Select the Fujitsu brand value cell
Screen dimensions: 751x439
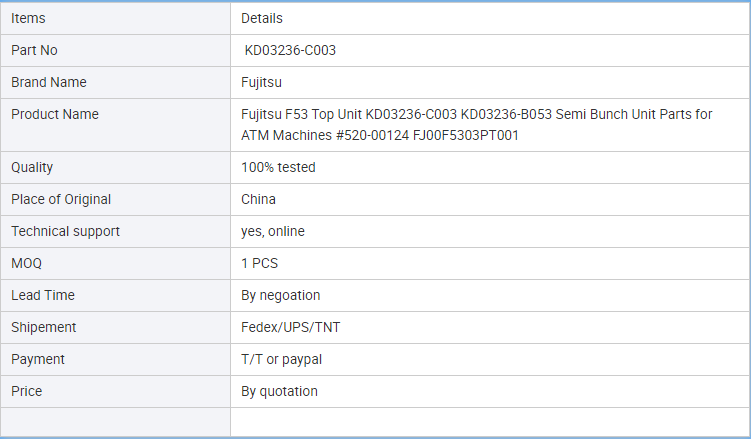263,82
